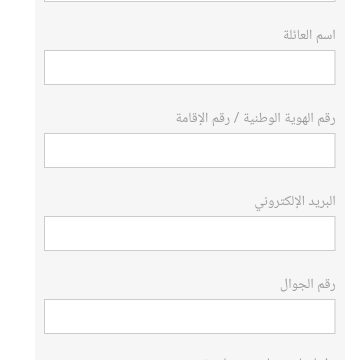Image resolution: width=360 pixels, height=360 pixels.
Task: Click the اسم العائلة label text
Action: (309, 35)
